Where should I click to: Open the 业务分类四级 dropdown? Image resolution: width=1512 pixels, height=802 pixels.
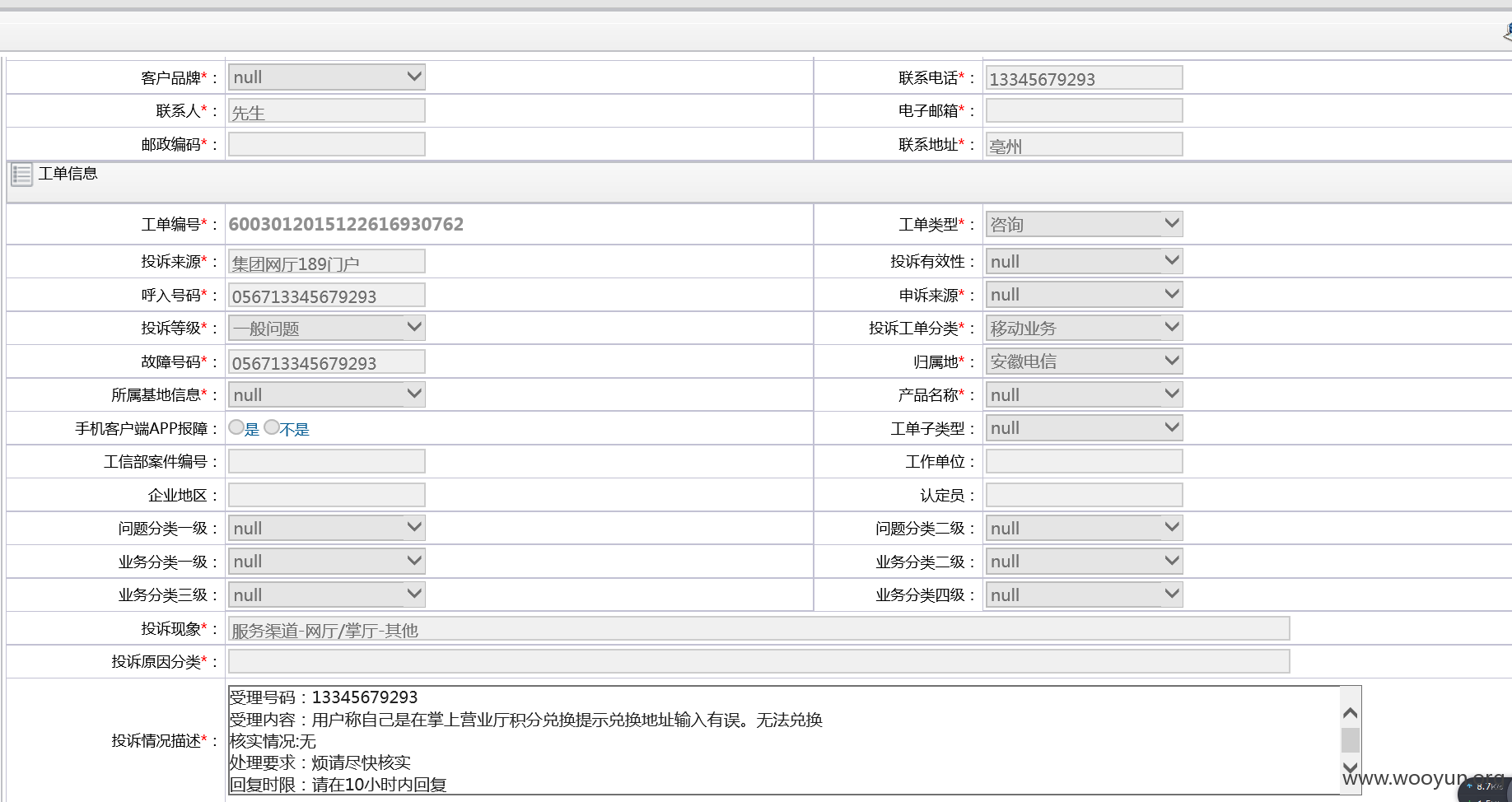(1085, 595)
